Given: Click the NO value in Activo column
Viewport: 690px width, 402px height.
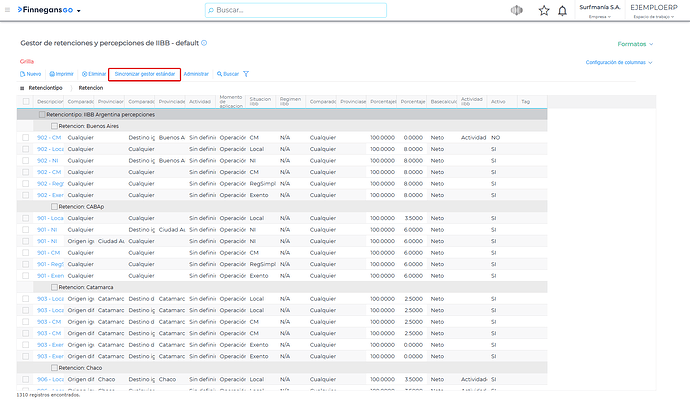Looking at the screenshot, I should click(x=495, y=138).
